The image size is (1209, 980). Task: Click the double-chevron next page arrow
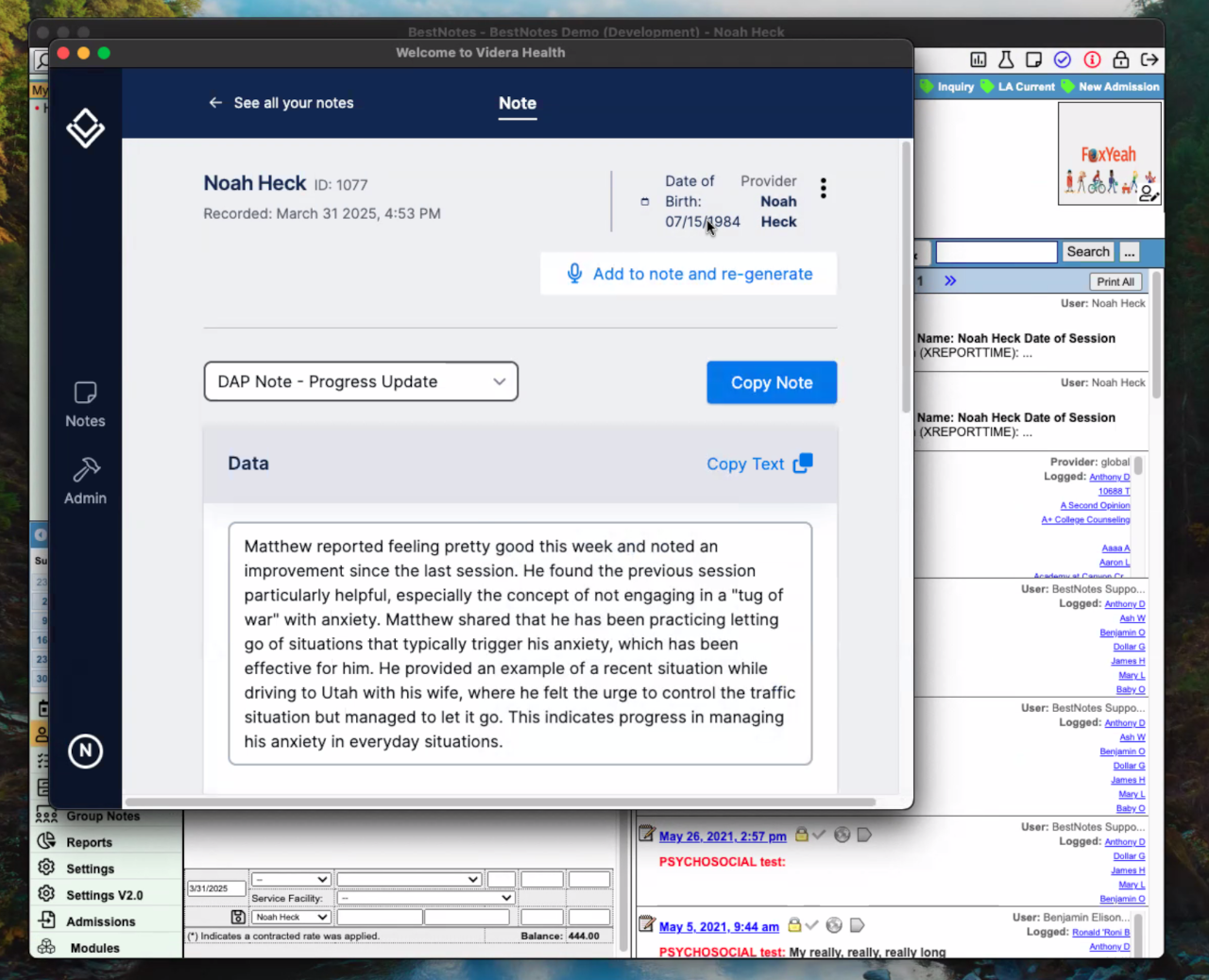click(950, 280)
